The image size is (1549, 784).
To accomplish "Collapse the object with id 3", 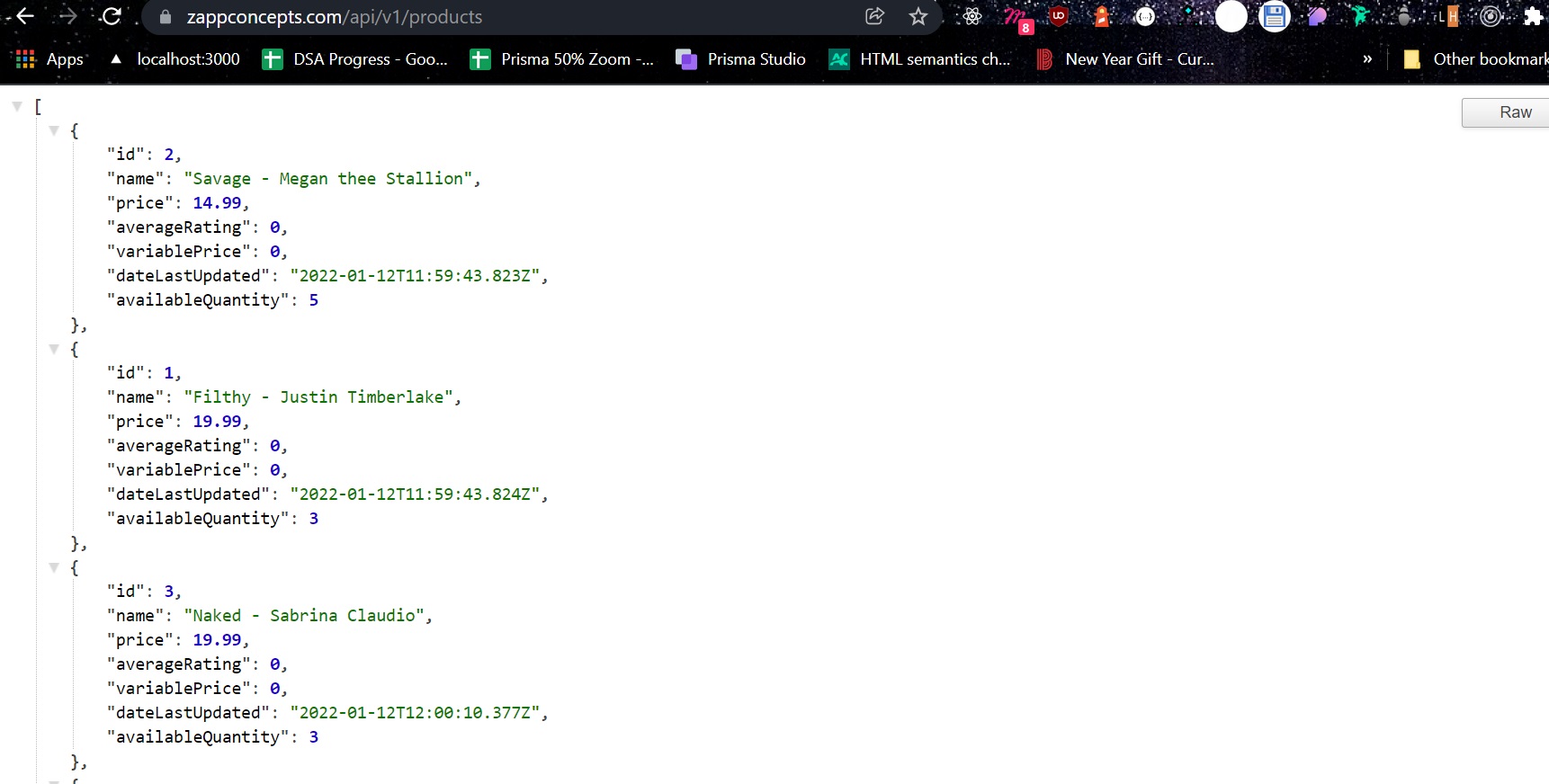I will point(54,567).
